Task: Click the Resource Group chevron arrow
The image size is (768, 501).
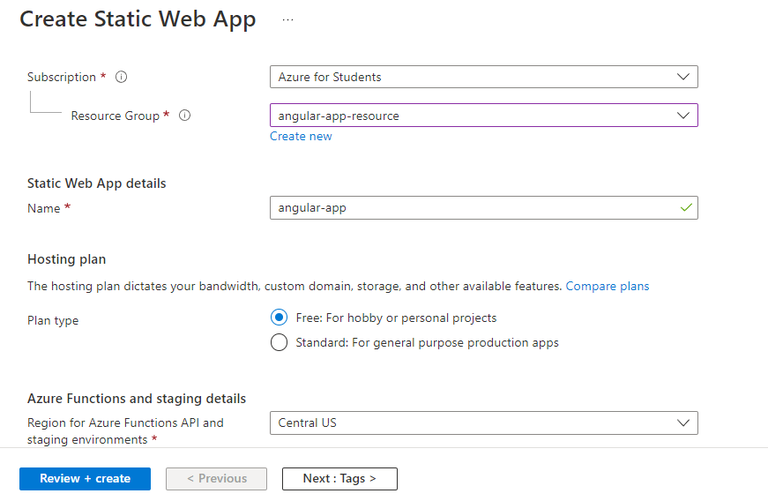Action: (684, 116)
